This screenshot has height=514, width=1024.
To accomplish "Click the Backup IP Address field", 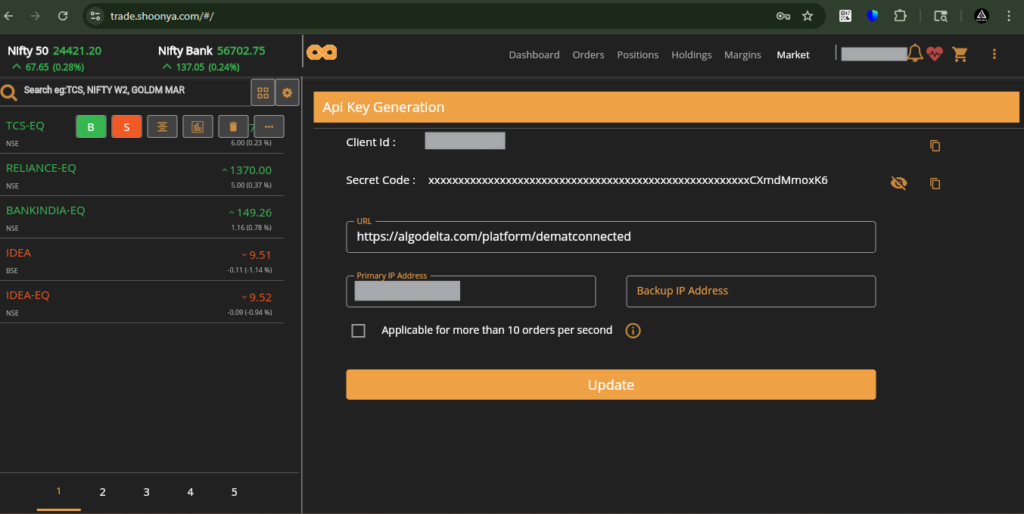I will coord(750,291).
